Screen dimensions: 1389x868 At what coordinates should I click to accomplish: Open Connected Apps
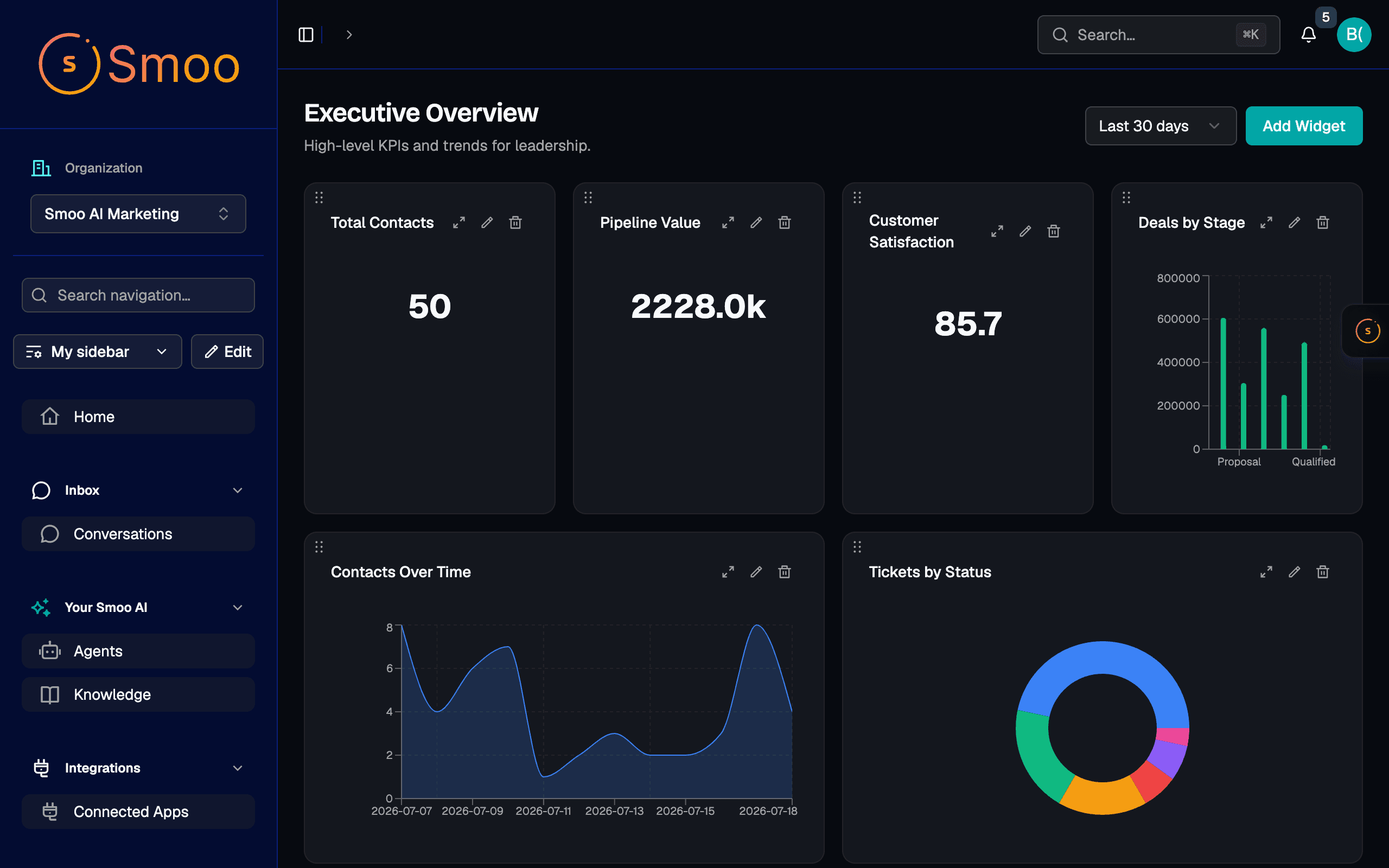pyautogui.click(x=138, y=812)
